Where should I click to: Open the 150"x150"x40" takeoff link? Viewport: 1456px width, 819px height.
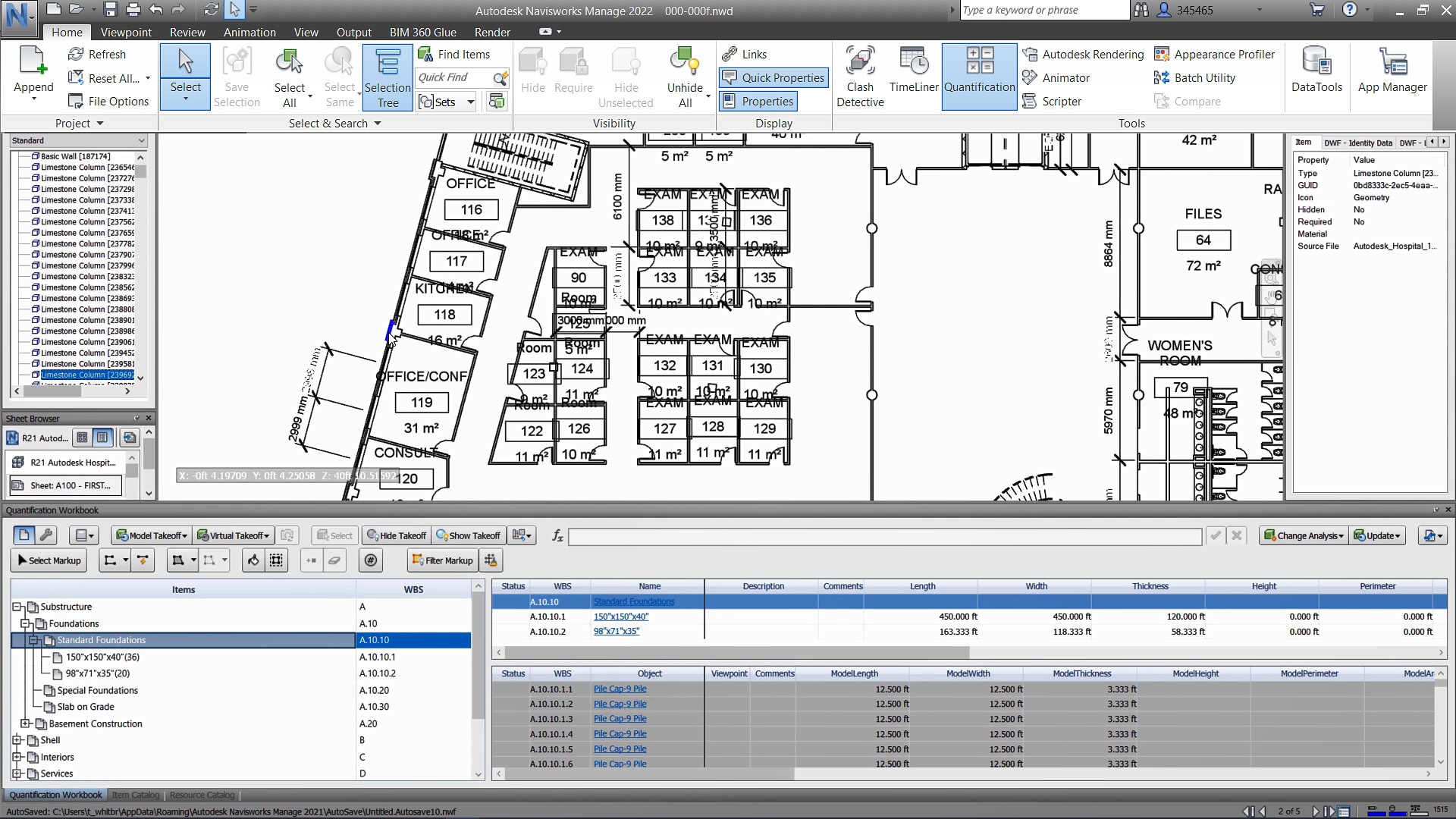(x=620, y=617)
